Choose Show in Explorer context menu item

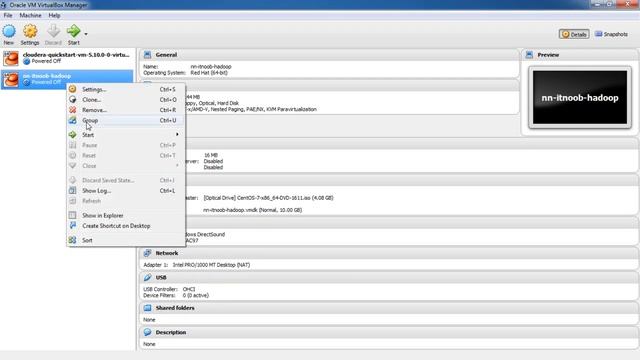[126, 216]
